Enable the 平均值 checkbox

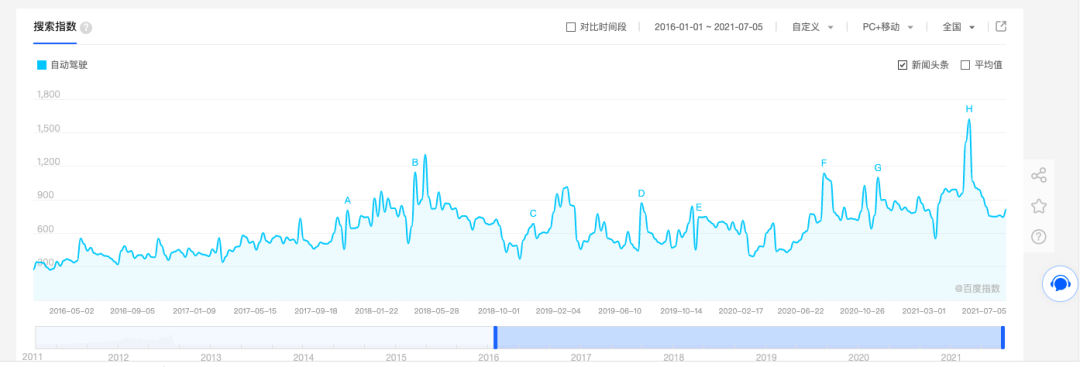[x=965, y=65]
